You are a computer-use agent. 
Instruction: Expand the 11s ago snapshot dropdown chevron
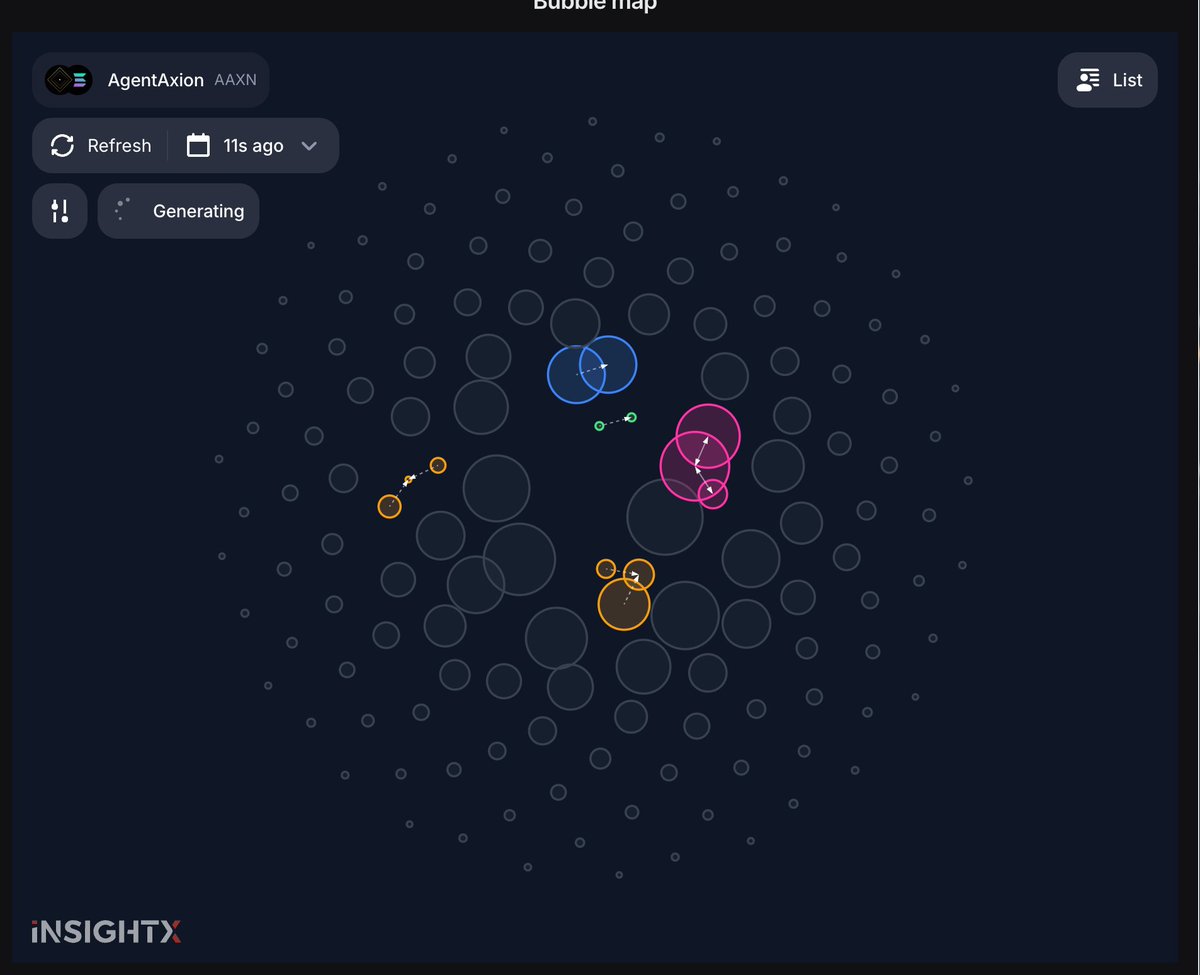click(x=309, y=146)
